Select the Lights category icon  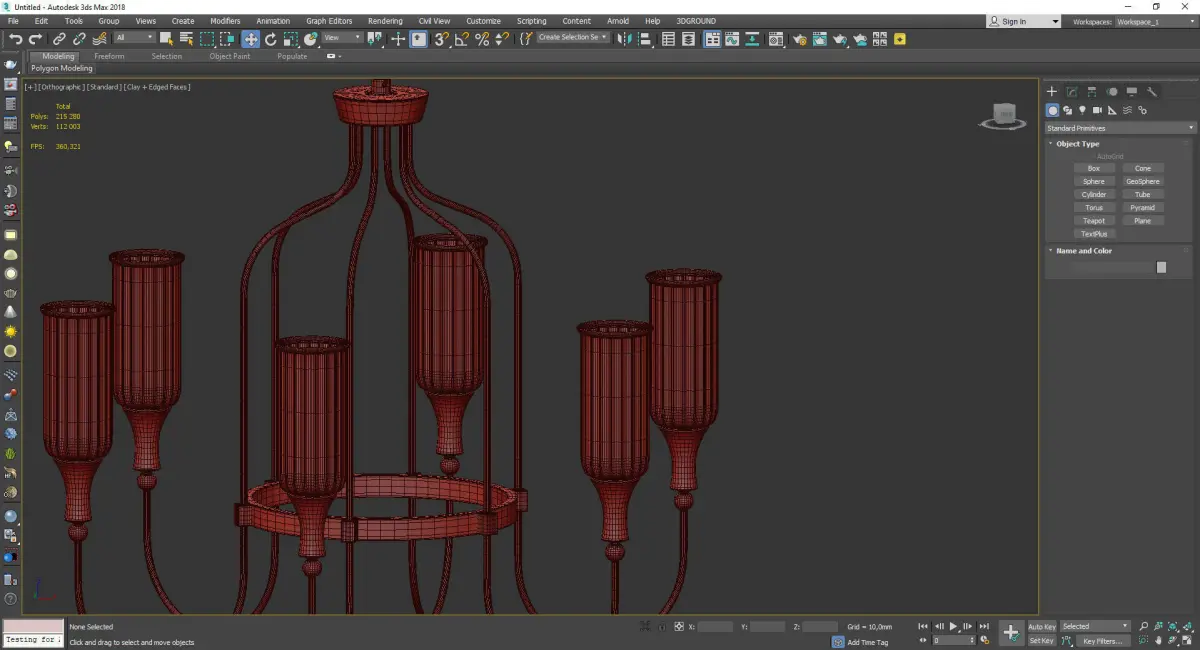coord(1082,110)
